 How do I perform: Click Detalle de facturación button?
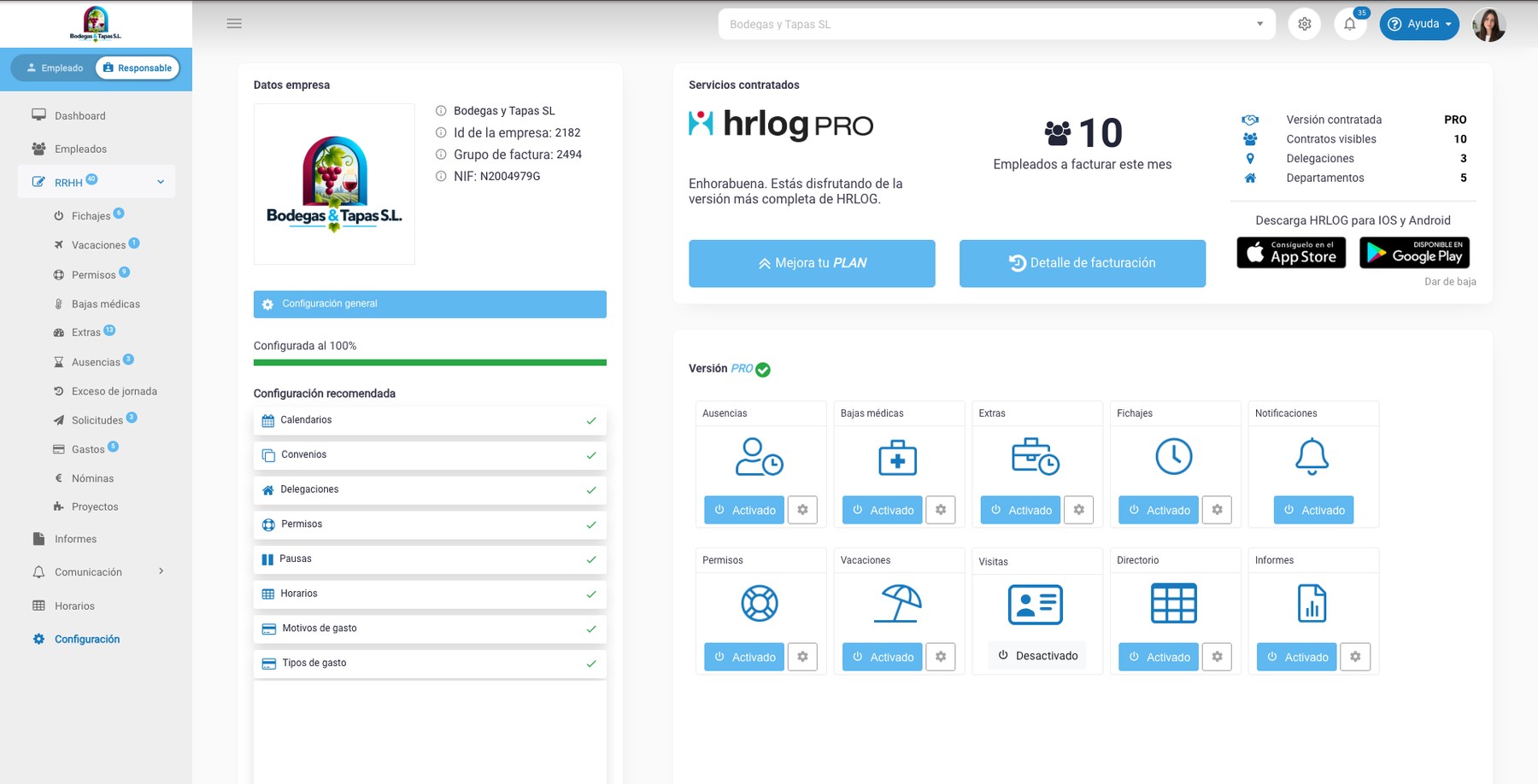(1083, 263)
